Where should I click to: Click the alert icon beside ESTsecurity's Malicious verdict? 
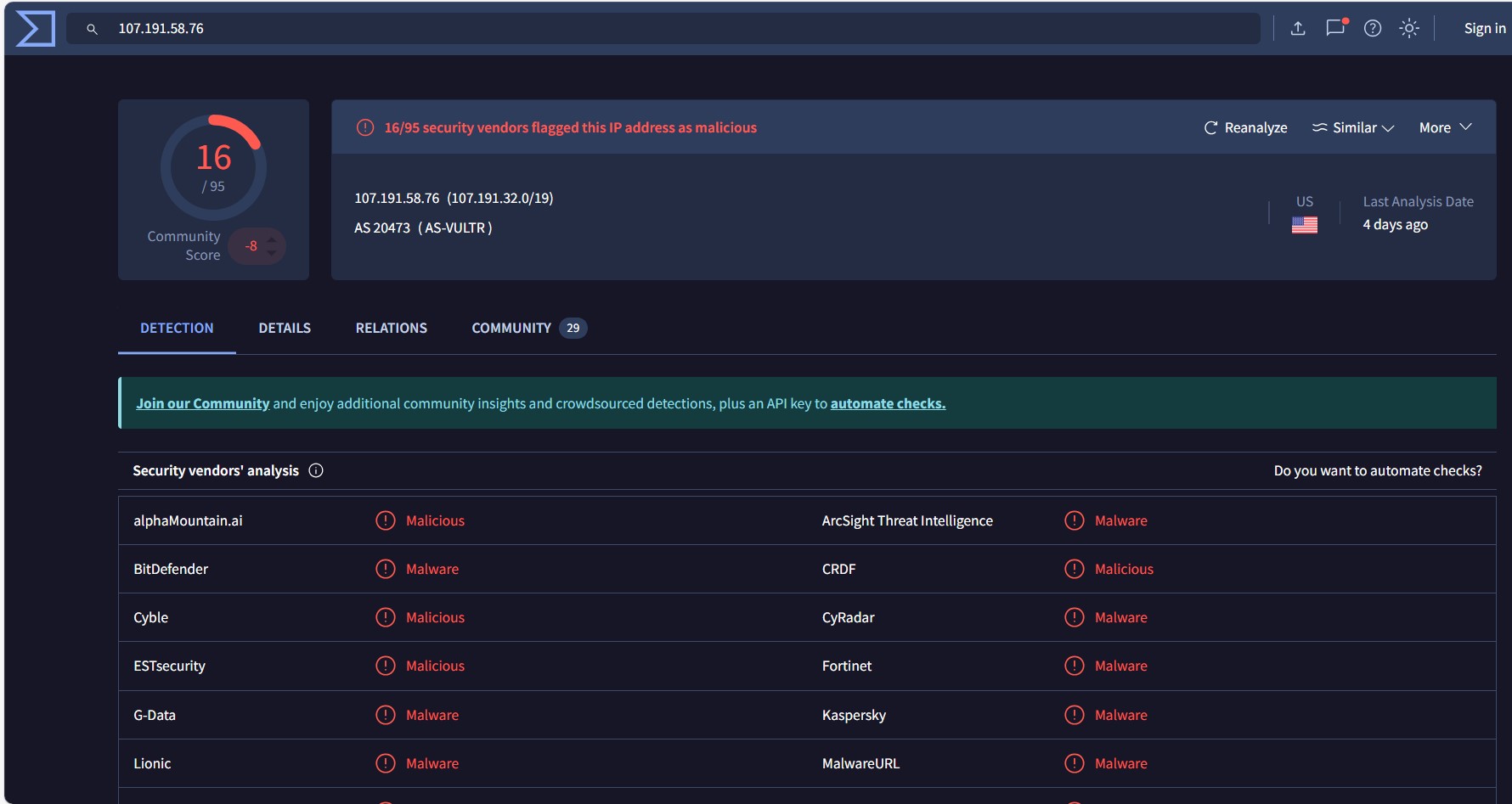click(x=386, y=666)
